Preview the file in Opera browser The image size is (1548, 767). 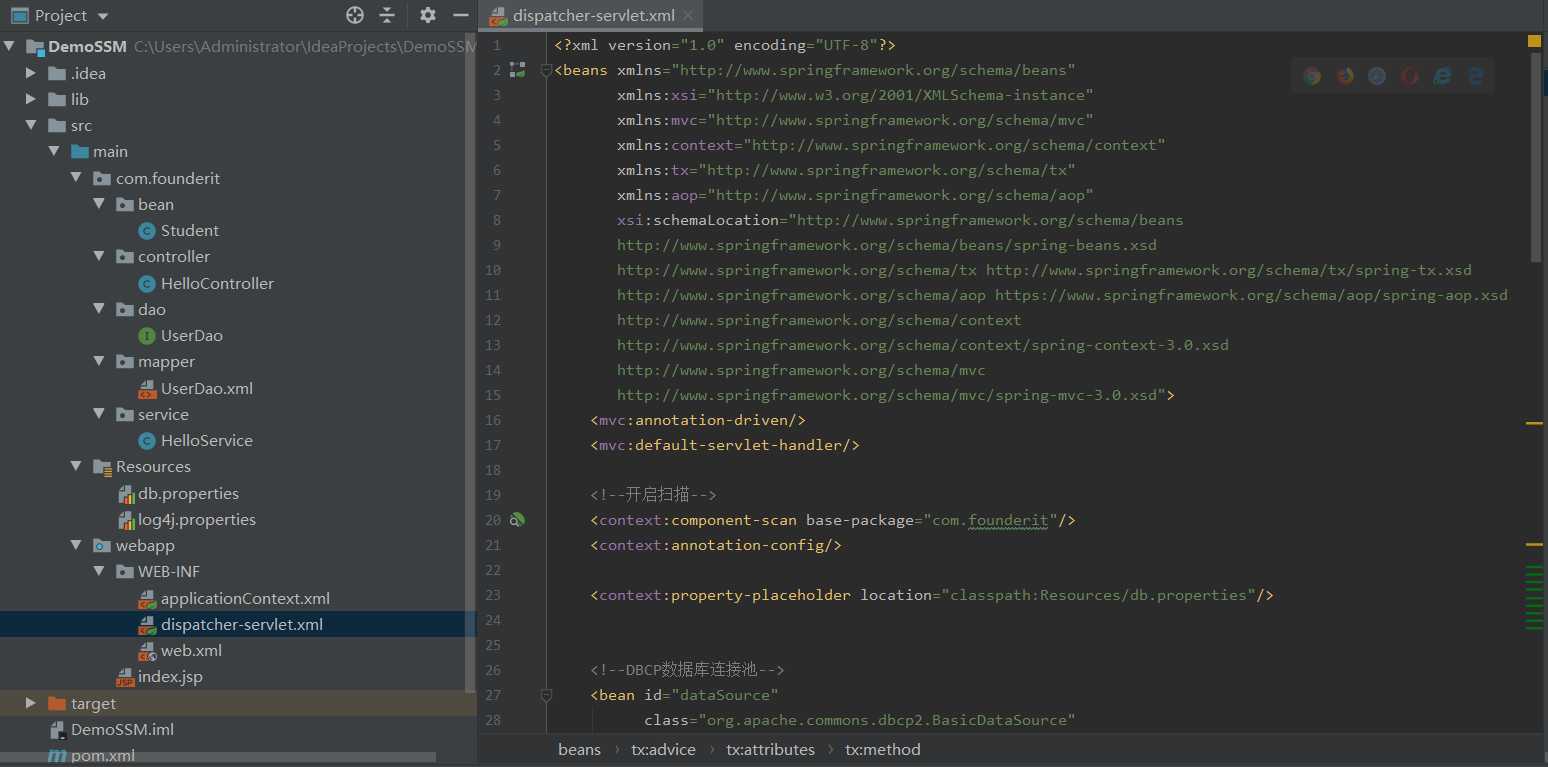click(x=1410, y=76)
